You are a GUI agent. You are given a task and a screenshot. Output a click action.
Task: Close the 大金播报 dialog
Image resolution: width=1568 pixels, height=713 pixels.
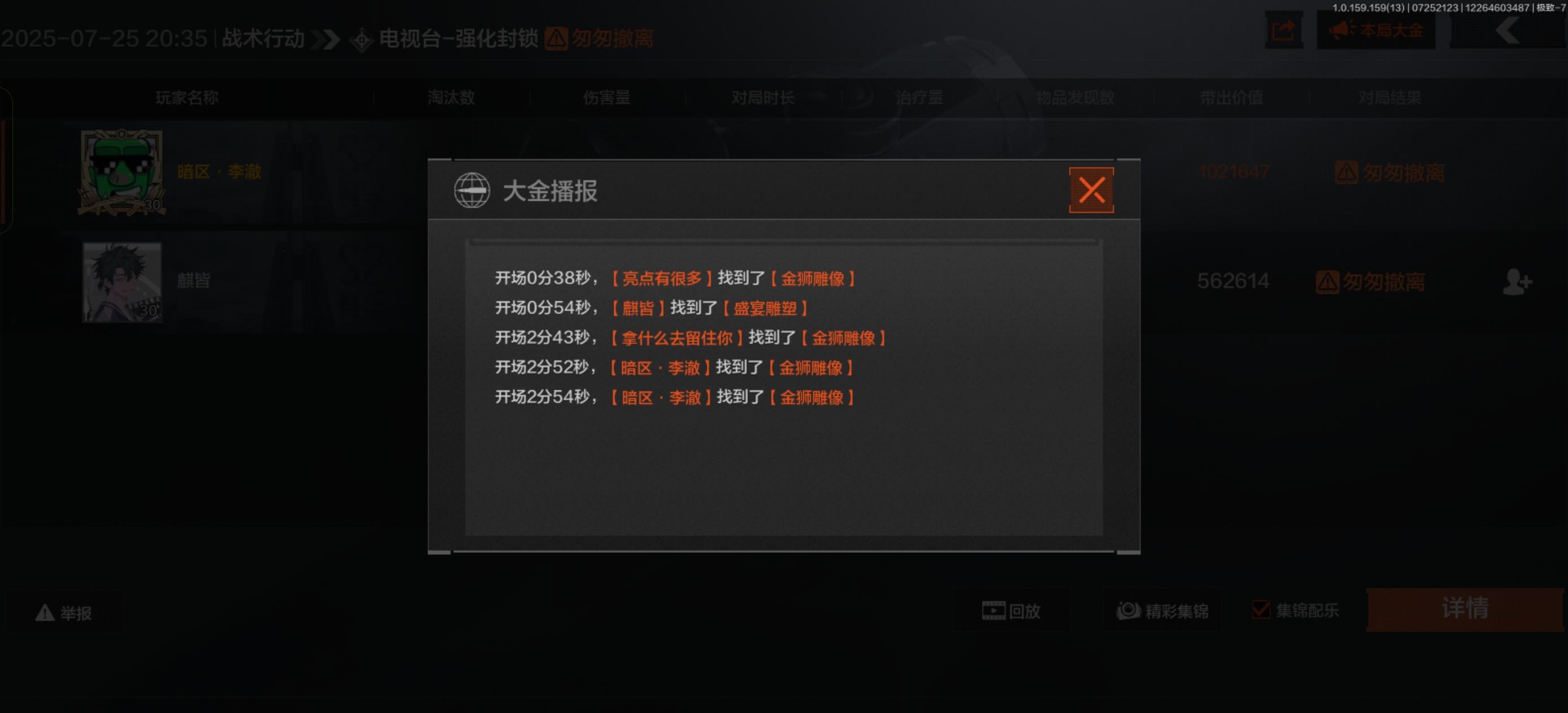coord(1091,190)
